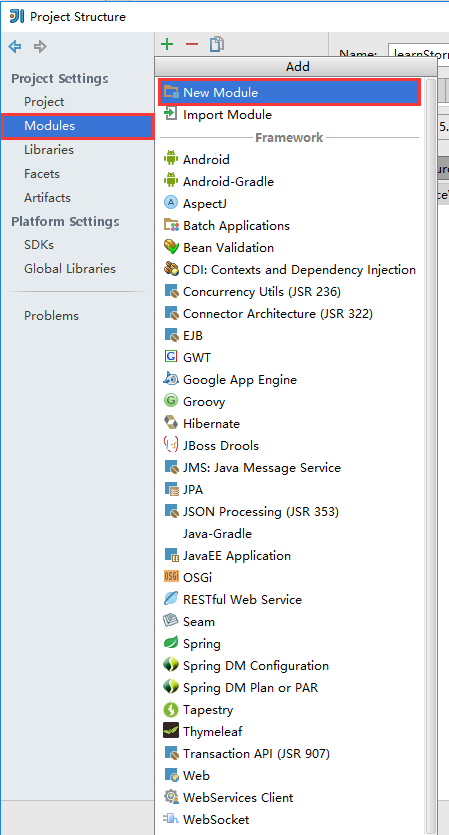Click the module Name input field
This screenshot has width=449, height=835.
pos(419,54)
